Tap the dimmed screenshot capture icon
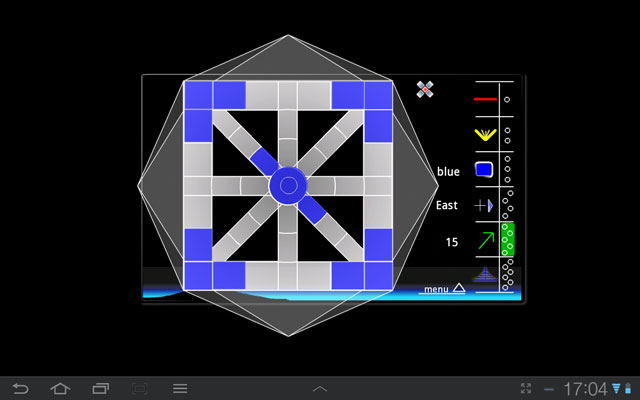Image resolution: width=640 pixels, height=400 pixels. point(140,389)
